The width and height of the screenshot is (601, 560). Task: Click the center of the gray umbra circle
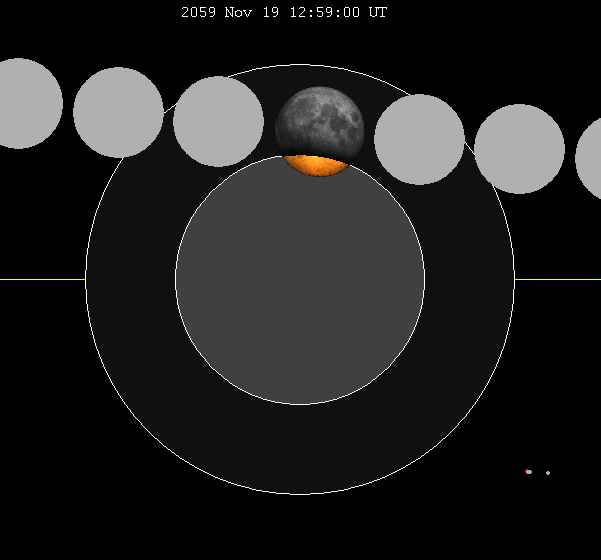coord(300,280)
